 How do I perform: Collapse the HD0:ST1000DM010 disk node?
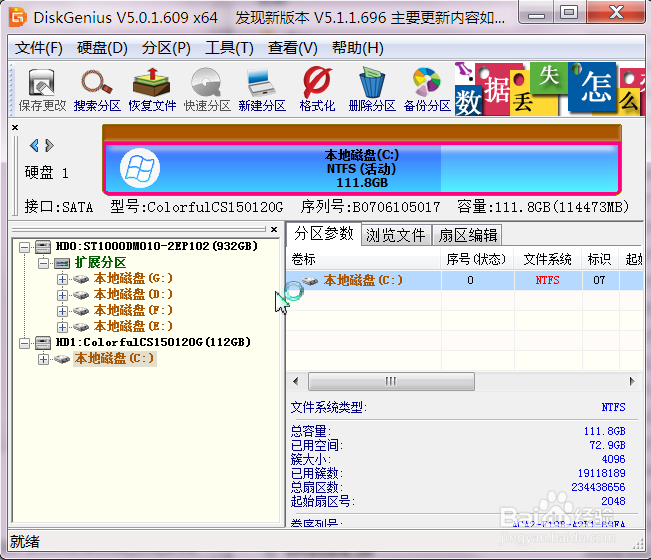click(24, 247)
